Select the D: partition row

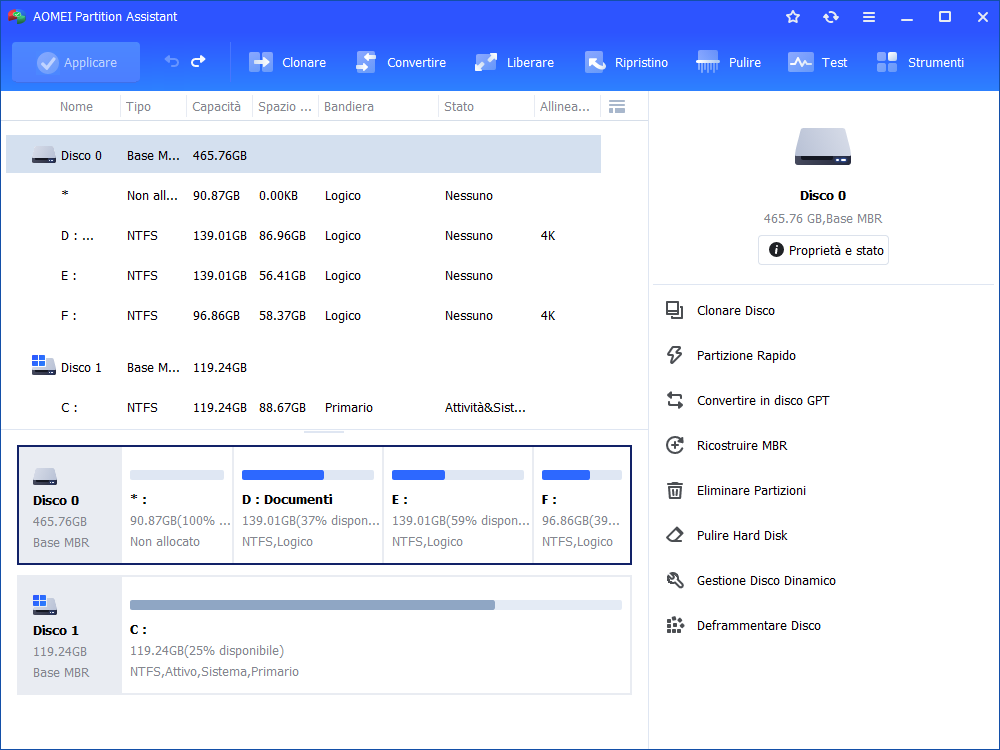[304, 235]
